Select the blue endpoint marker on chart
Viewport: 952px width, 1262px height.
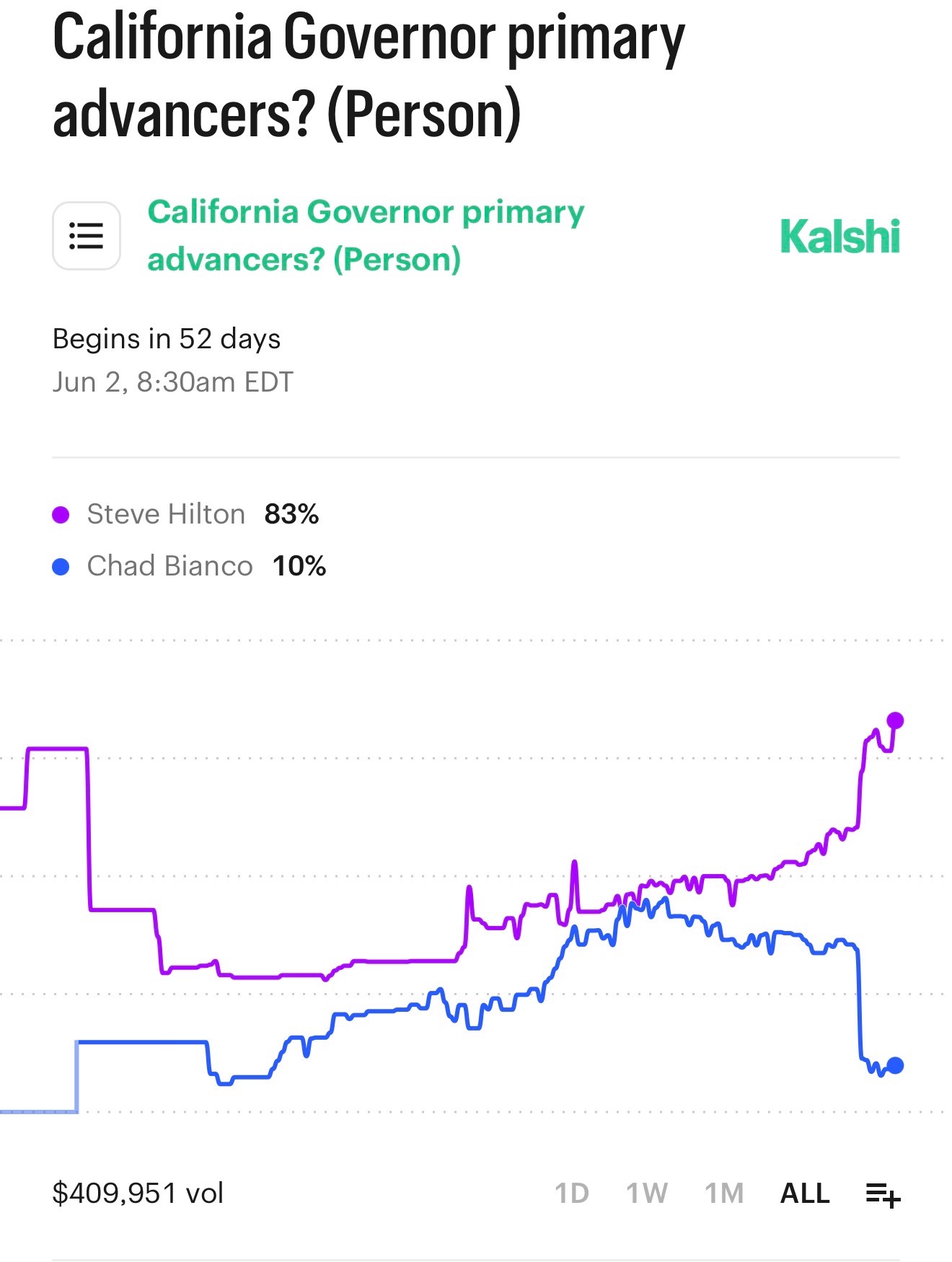895,1065
